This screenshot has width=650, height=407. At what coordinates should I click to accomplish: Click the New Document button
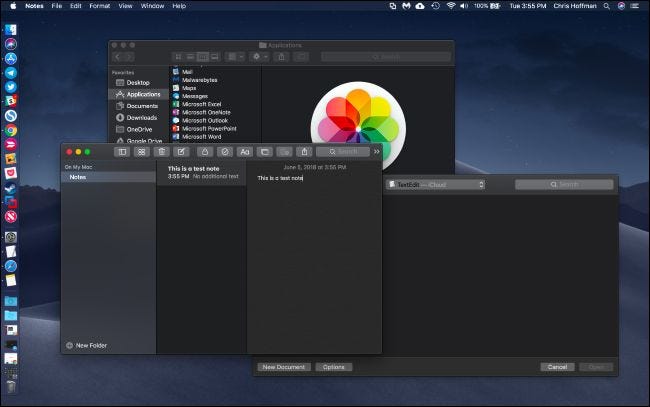284,367
